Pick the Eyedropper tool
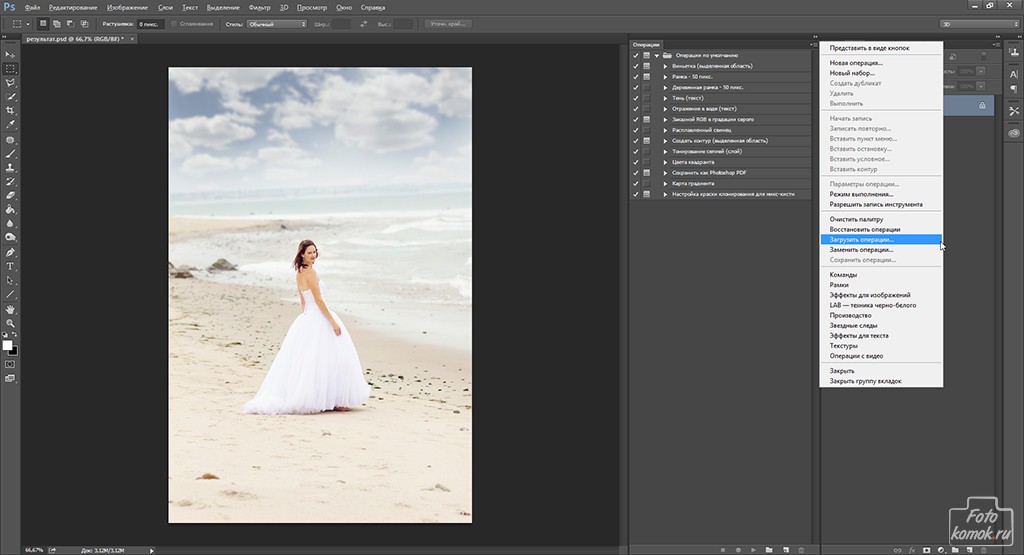The height and width of the screenshot is (555, 1024). click(x=10, y=125)
